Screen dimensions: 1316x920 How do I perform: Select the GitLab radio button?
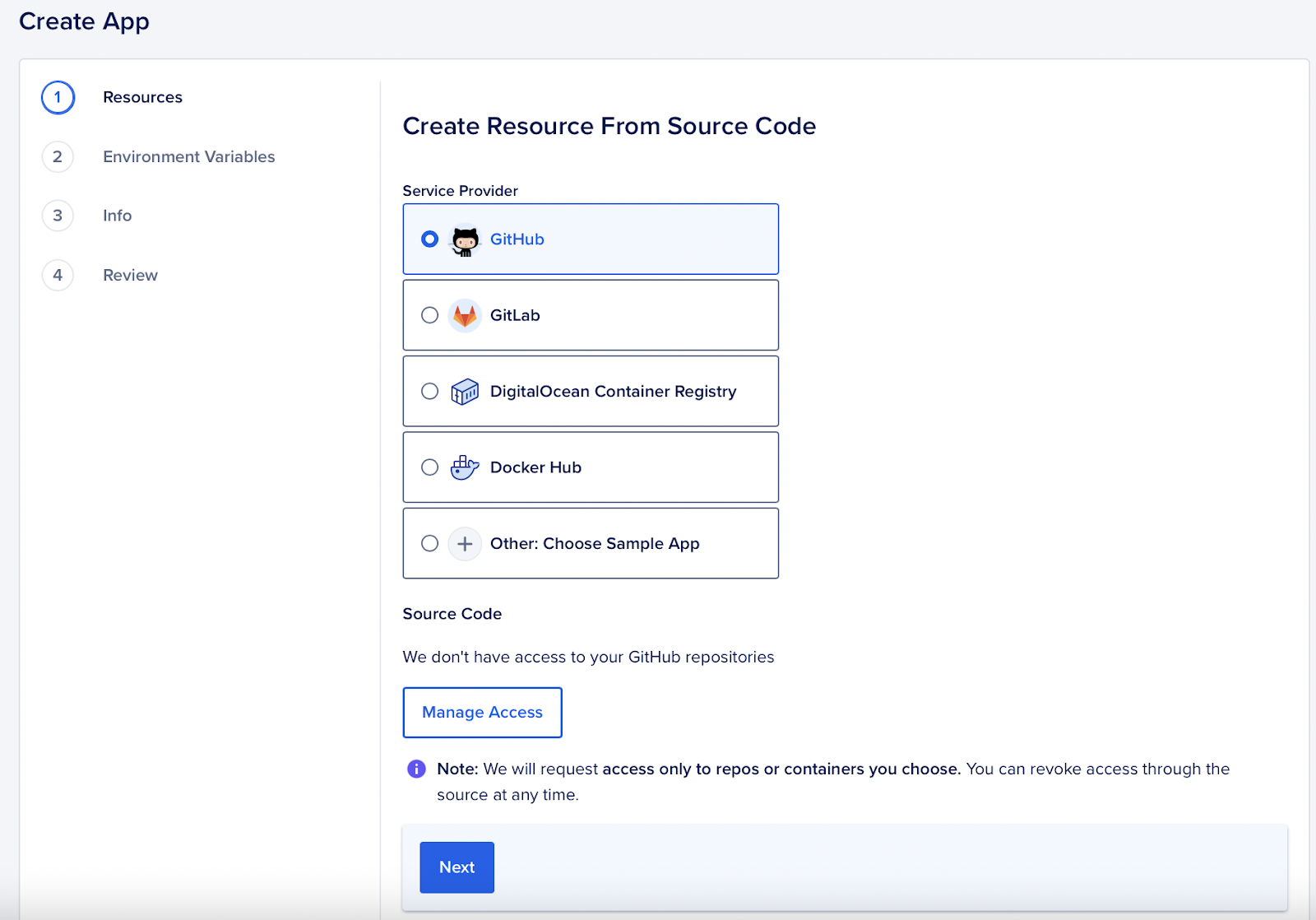(429, 315)
